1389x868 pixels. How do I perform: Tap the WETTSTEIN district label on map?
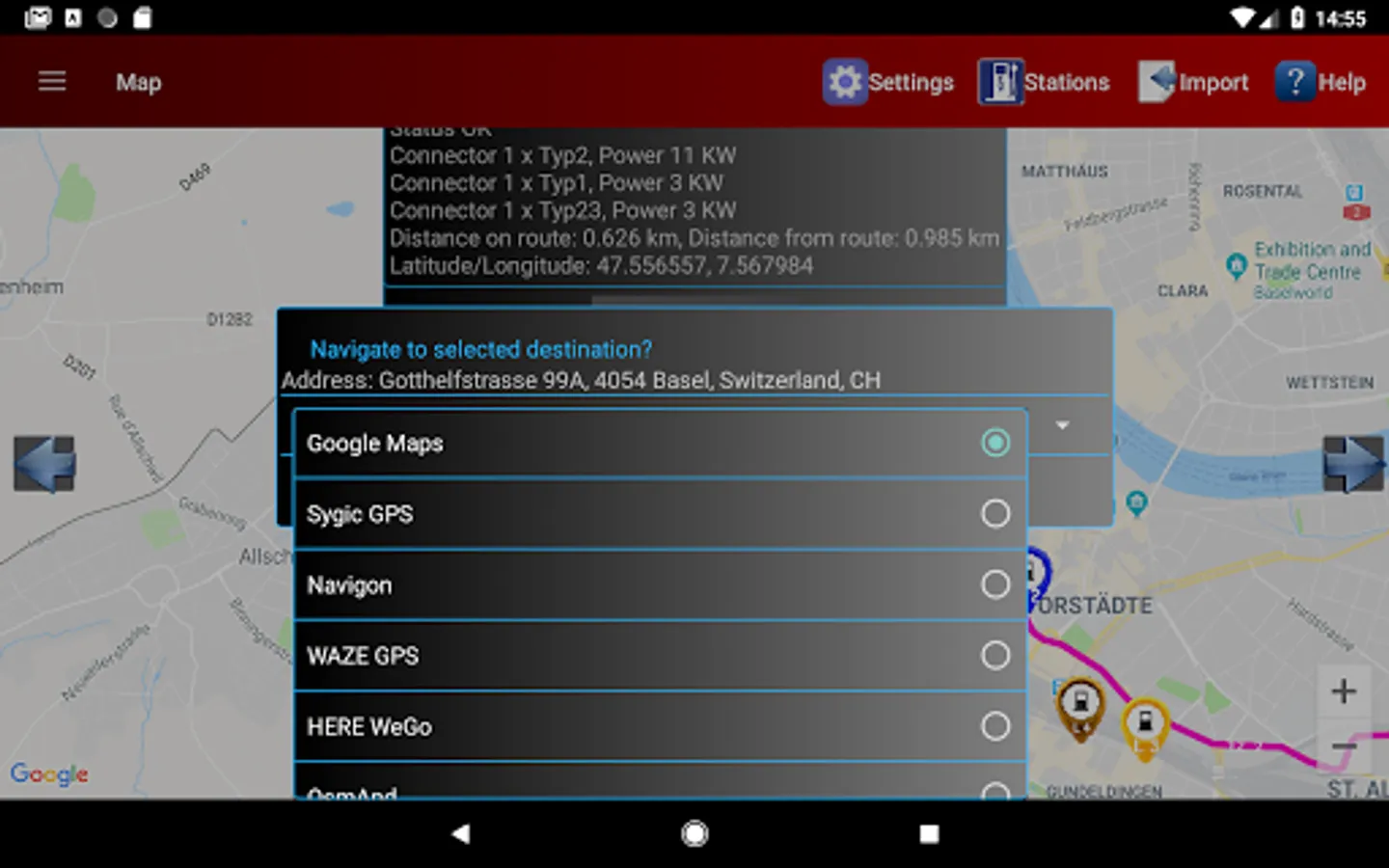coord(1329,383)
